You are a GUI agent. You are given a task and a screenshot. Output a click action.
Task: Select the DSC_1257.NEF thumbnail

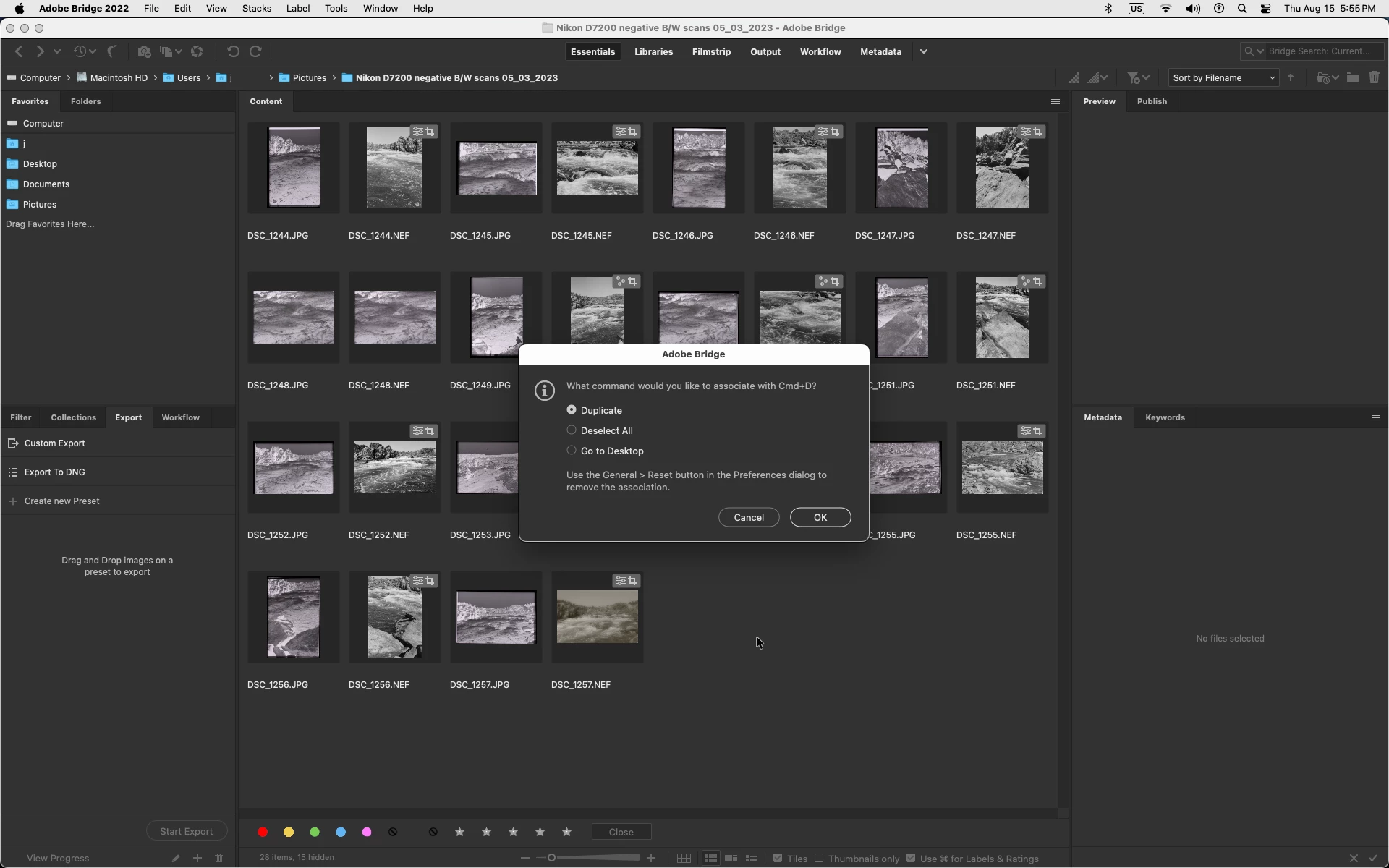coord(597,617)
